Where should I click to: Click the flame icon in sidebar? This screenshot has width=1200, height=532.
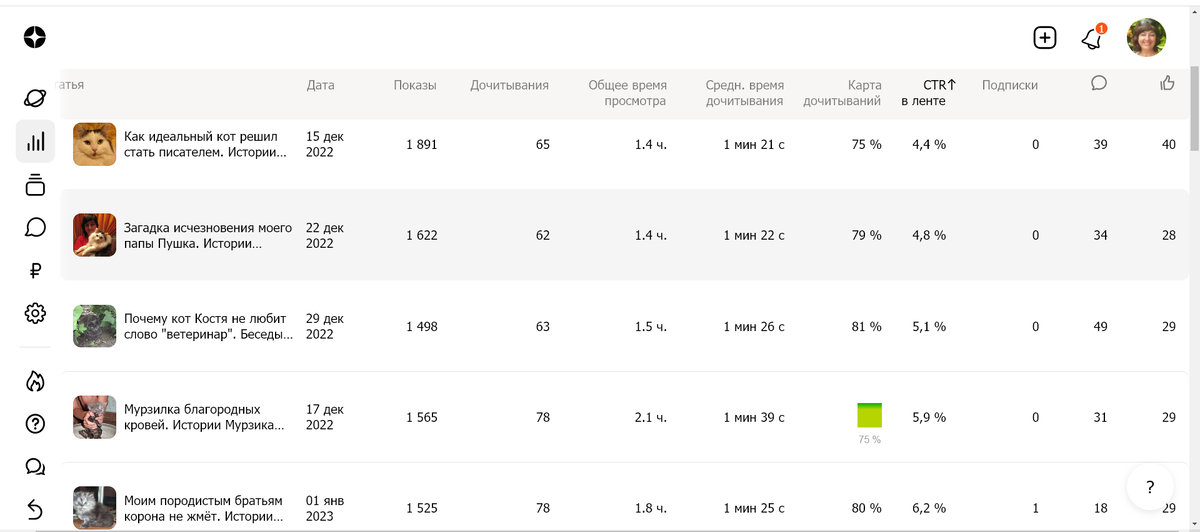click(35, 381)
